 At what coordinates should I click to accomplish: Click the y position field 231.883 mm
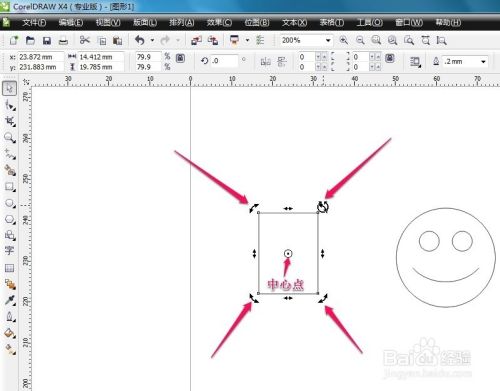coord(41,67)
